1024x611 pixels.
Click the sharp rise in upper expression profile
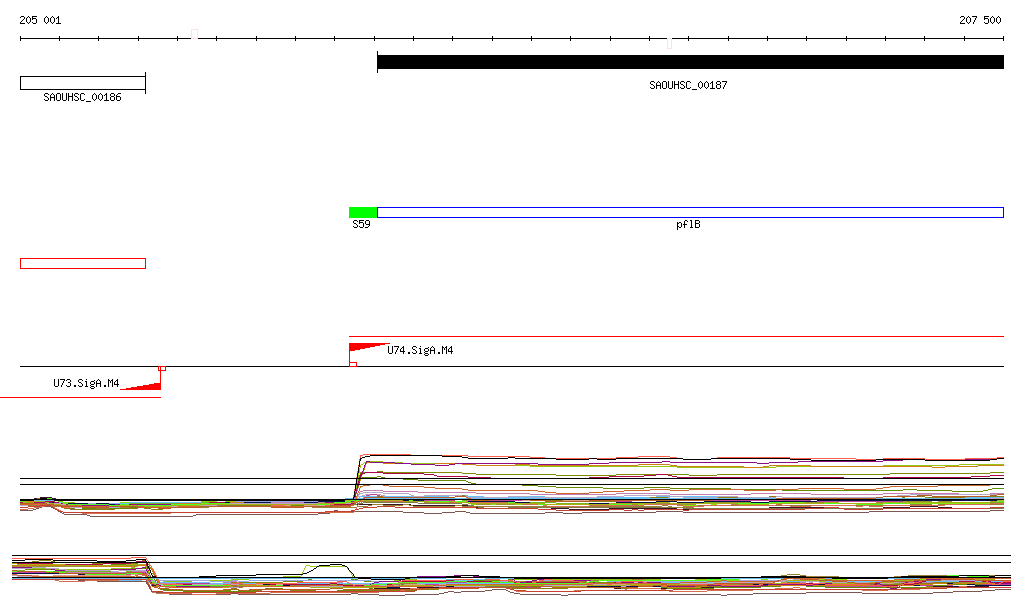pos(357,475)
